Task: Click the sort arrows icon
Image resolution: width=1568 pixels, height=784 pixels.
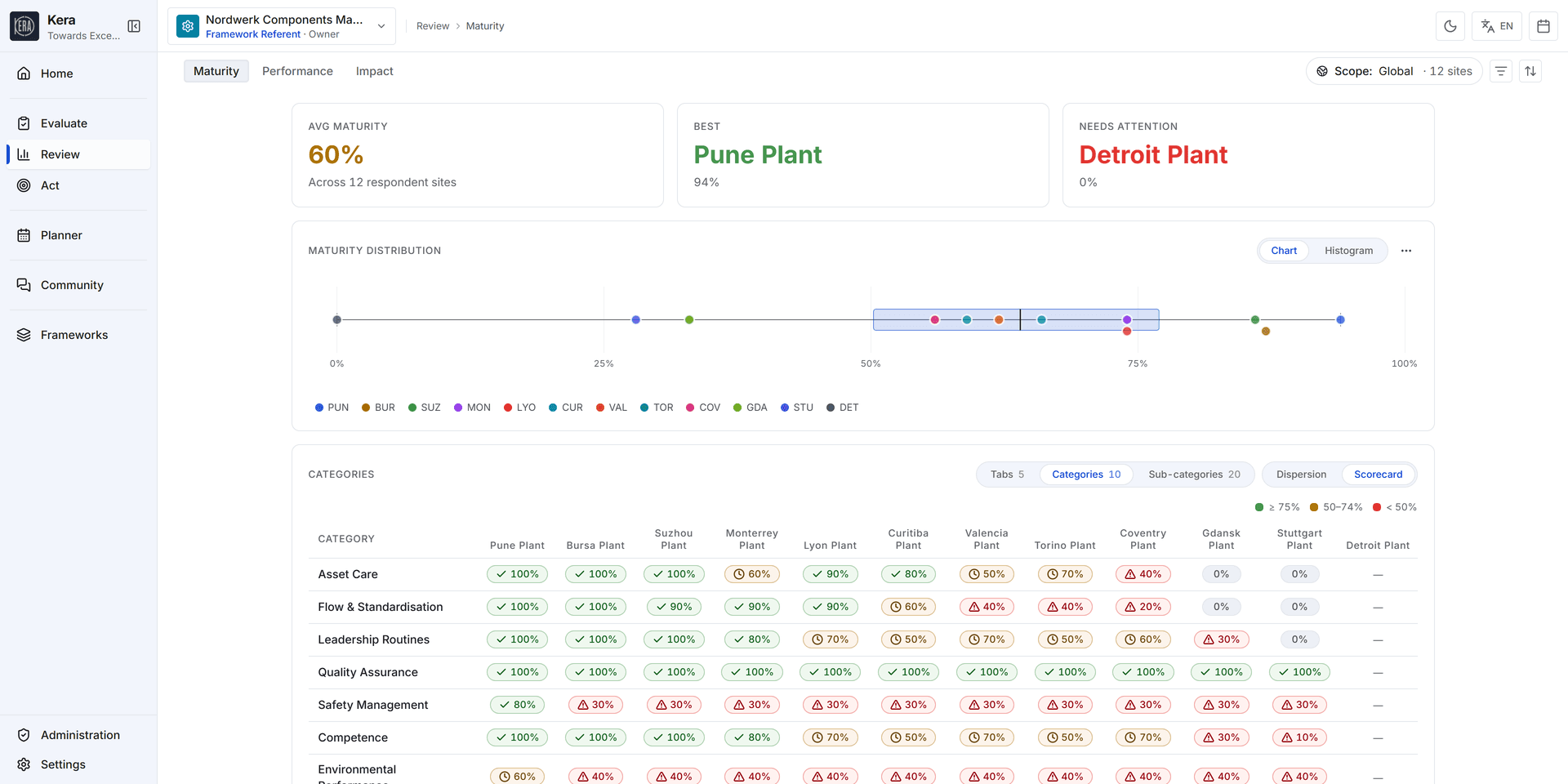Action: pos(1530,72)
